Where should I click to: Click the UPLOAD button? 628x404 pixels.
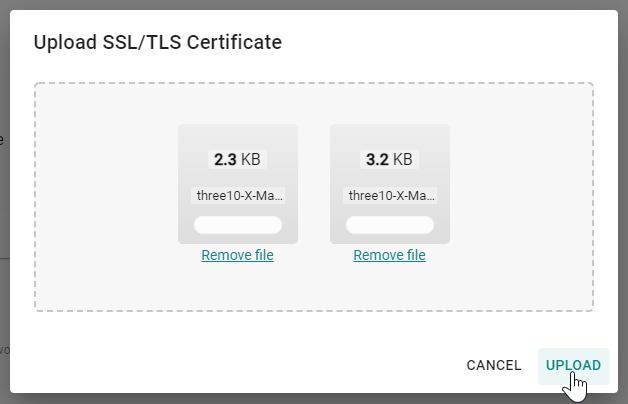(x=573, y=365)
